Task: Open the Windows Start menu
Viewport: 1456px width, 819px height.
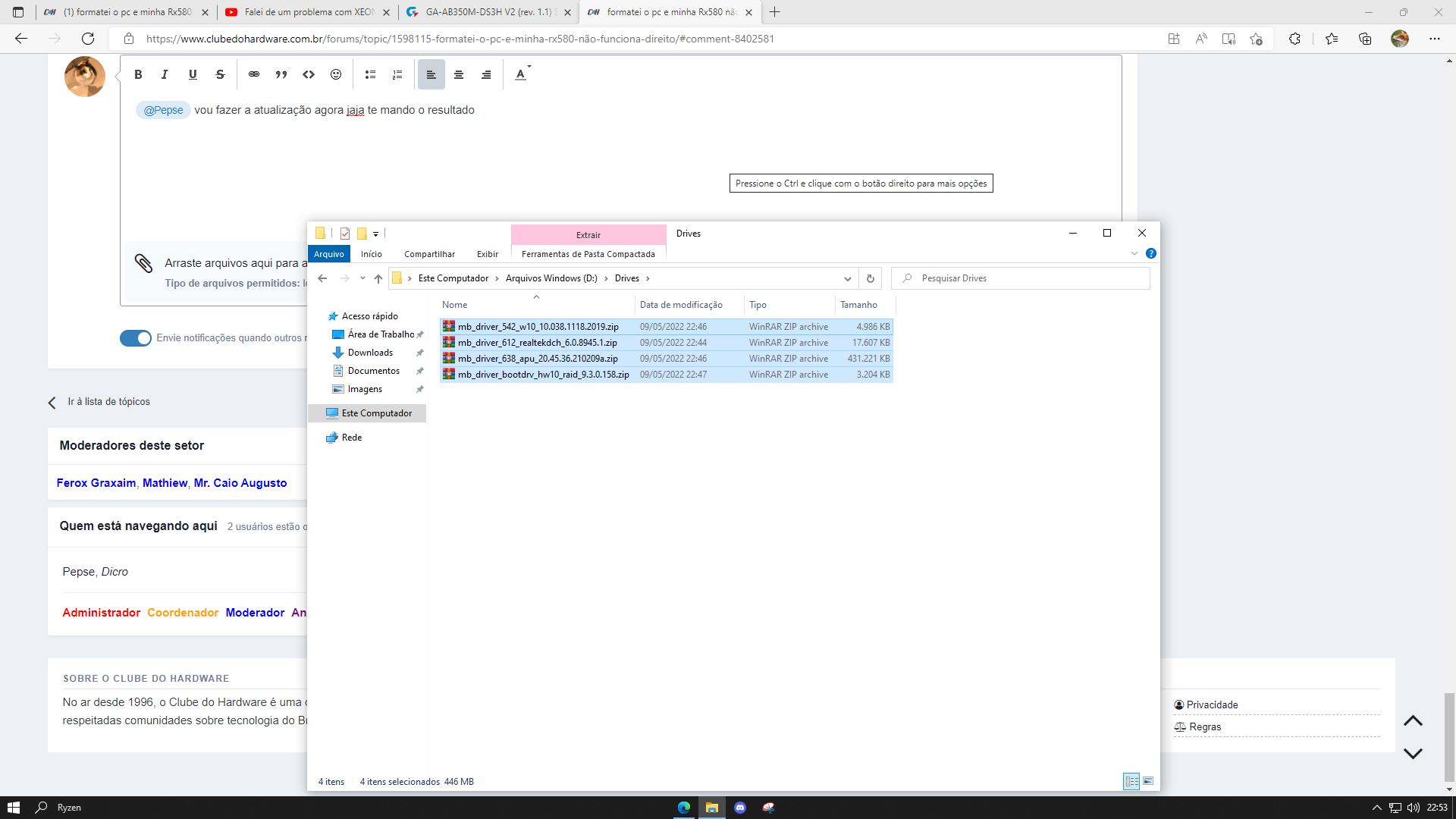Action: [14, 808]
